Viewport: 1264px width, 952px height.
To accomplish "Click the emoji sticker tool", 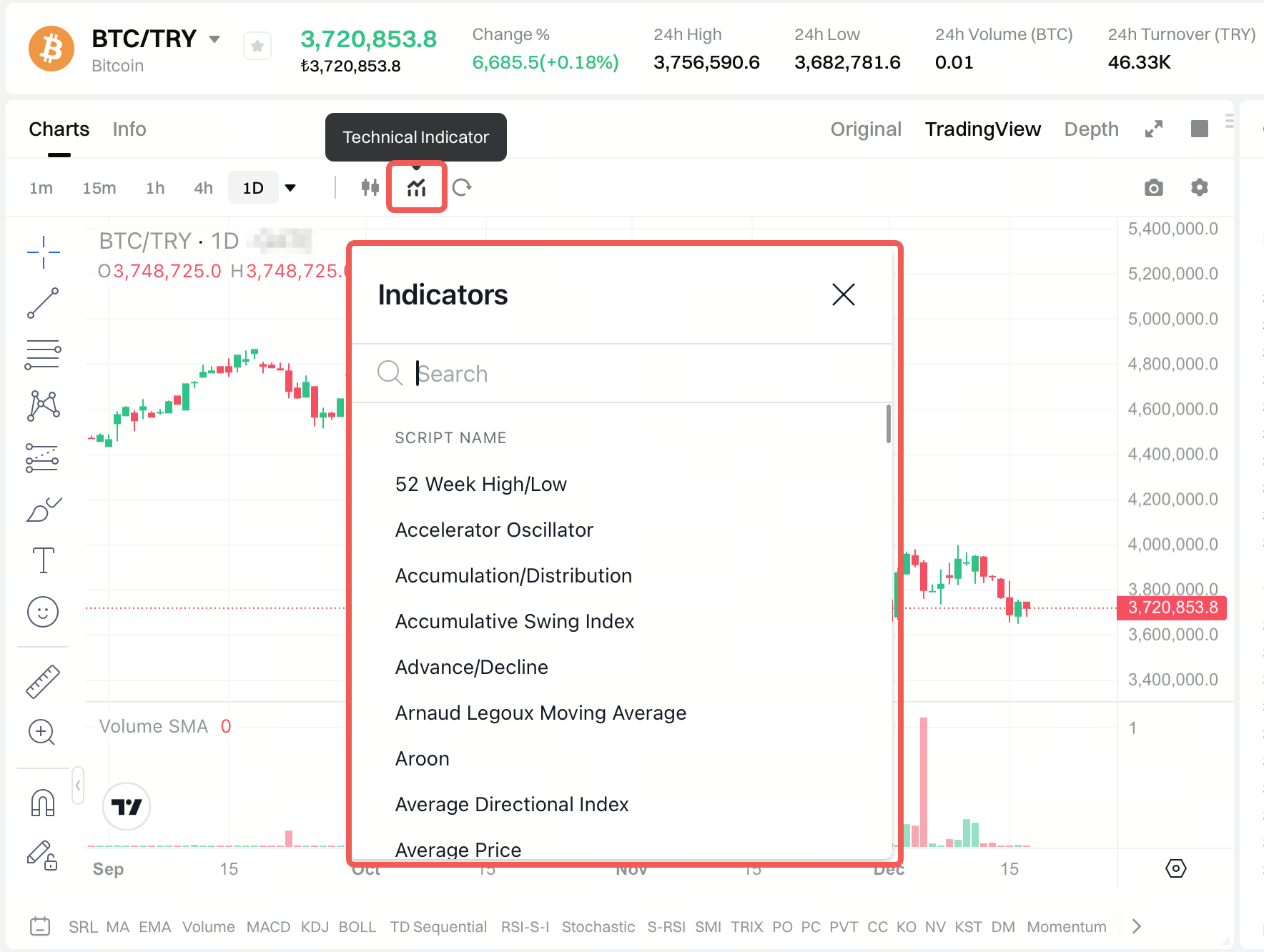I will [43, 612].
